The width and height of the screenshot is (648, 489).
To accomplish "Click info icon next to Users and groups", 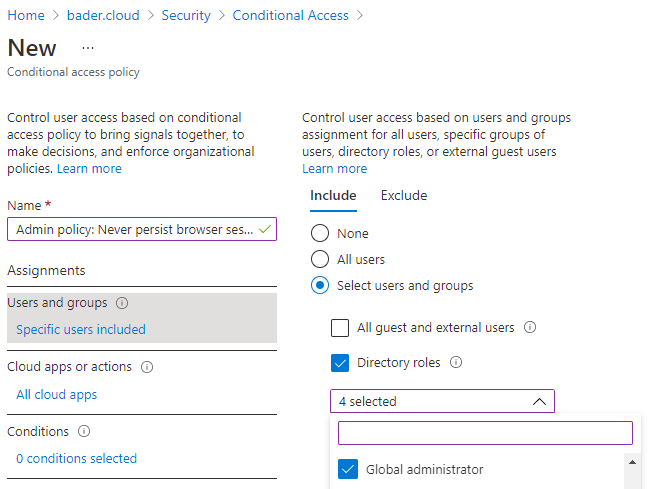I will pos(122,303).
